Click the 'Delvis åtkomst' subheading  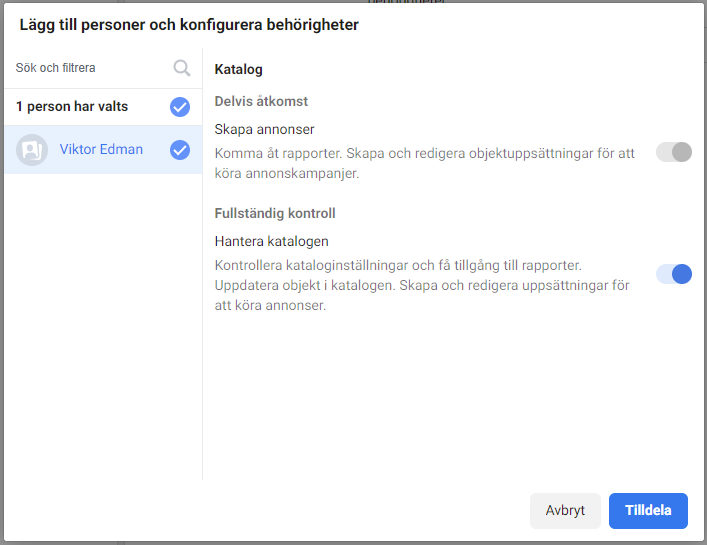pos(261,101)
